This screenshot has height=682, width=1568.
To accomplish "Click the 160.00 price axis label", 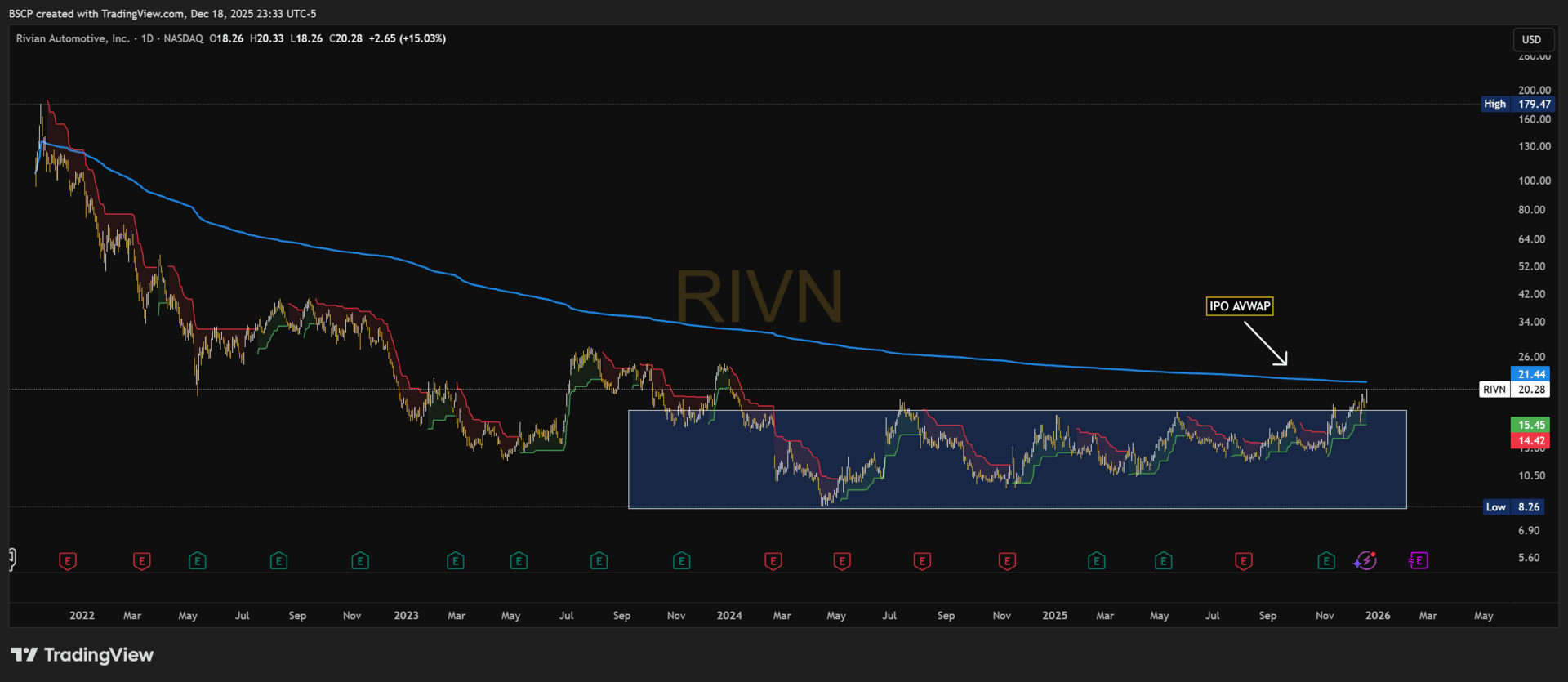I will point(1535,119).
